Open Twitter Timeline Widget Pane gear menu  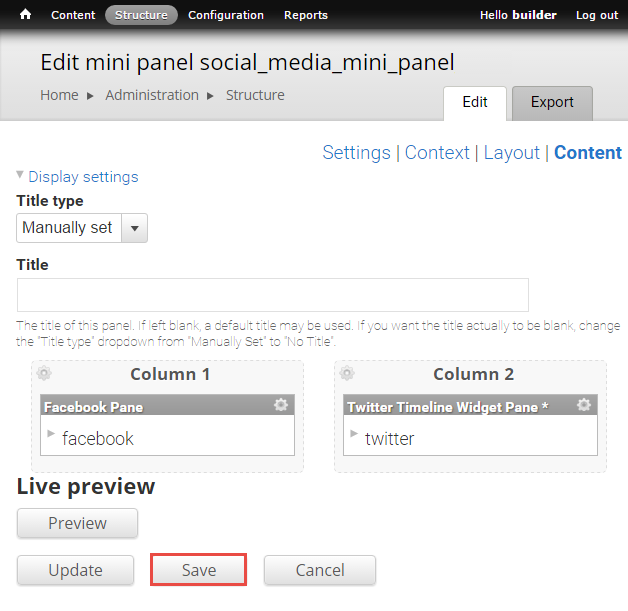click(x=584, y=405)
